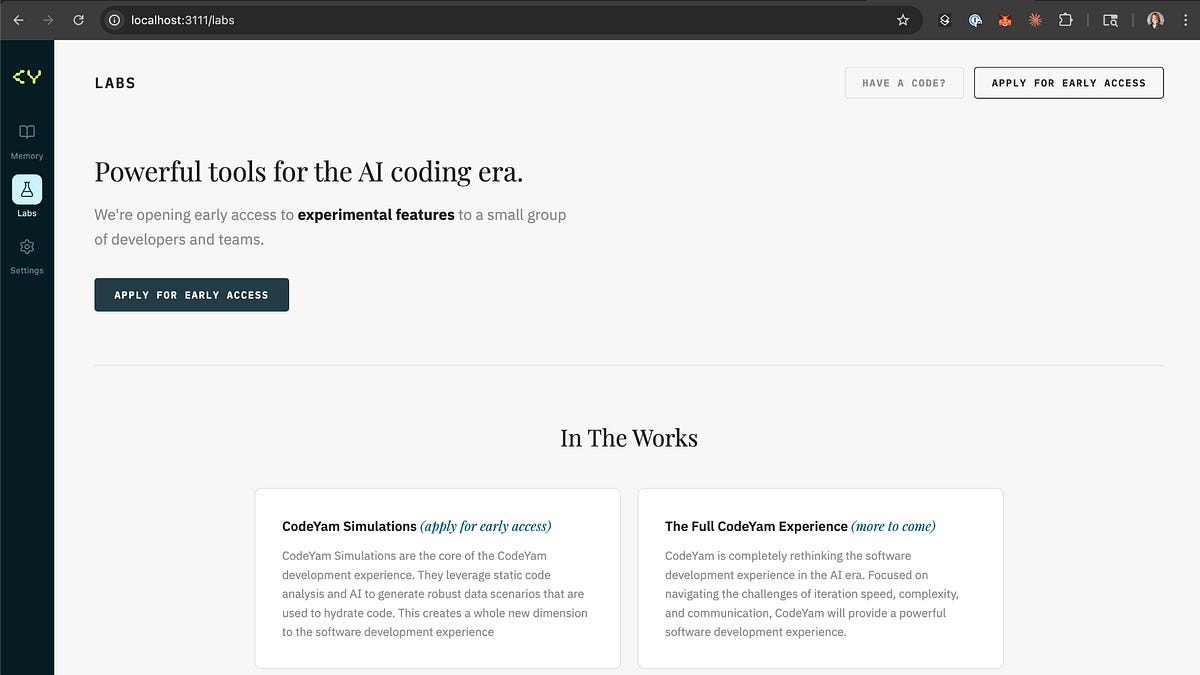
Task: Reload the localhost page
Action: pyautogui.click(x=78, y=19)
